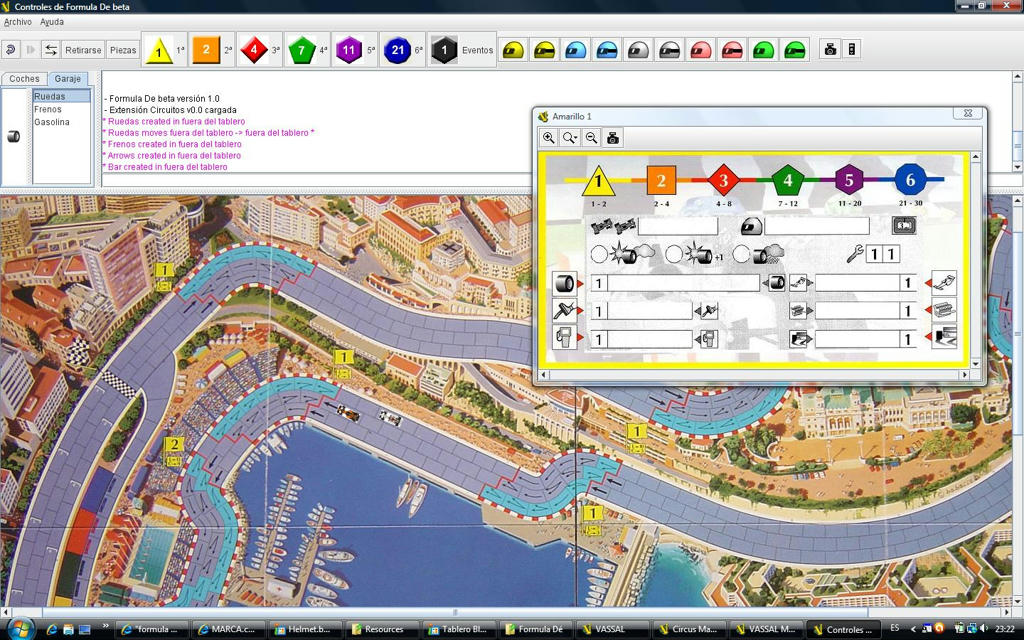Open first green helmet player sheet
The height and width of the screenshot is (640, 1024).
(763, 50)
